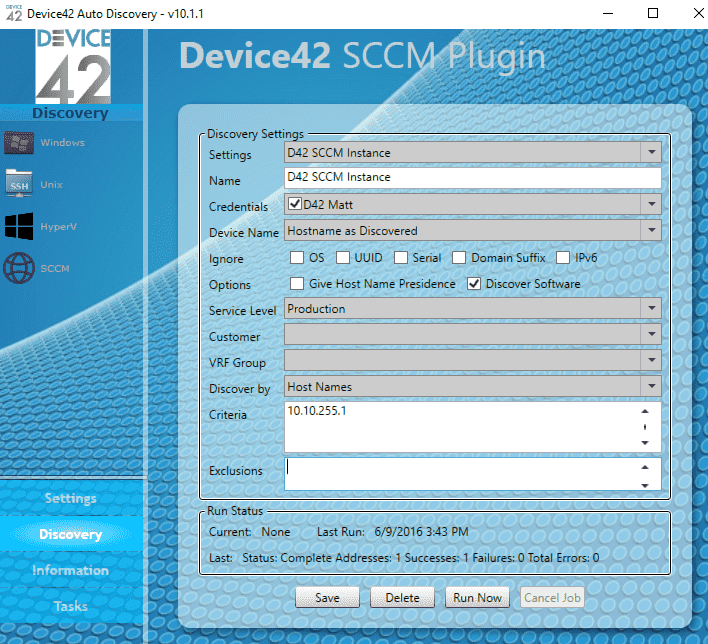Open the Windows discovery icon
This screenshot has height=644, width=708.
(x=19, y=143)
